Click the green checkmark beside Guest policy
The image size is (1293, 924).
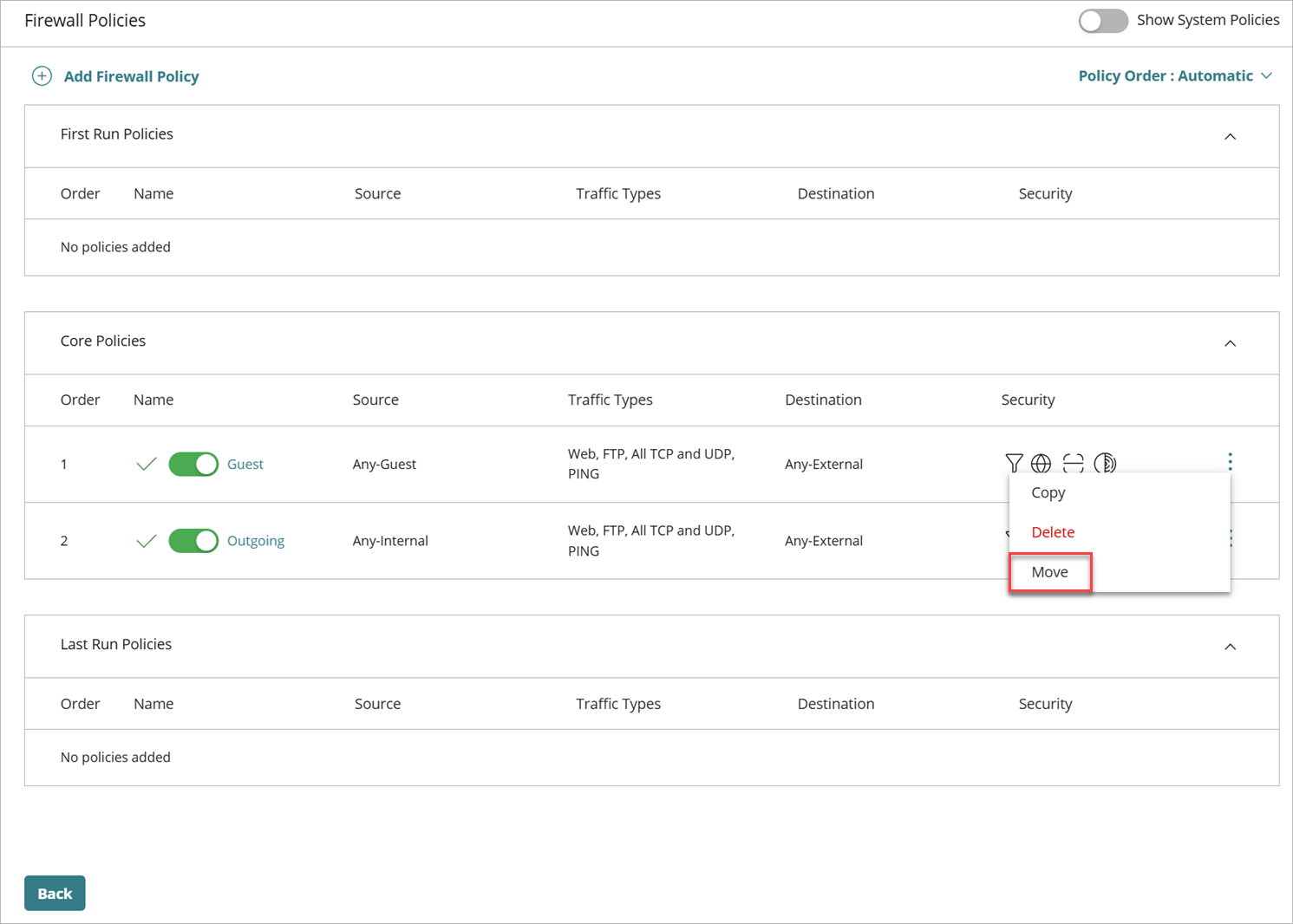tap(146, 464)
